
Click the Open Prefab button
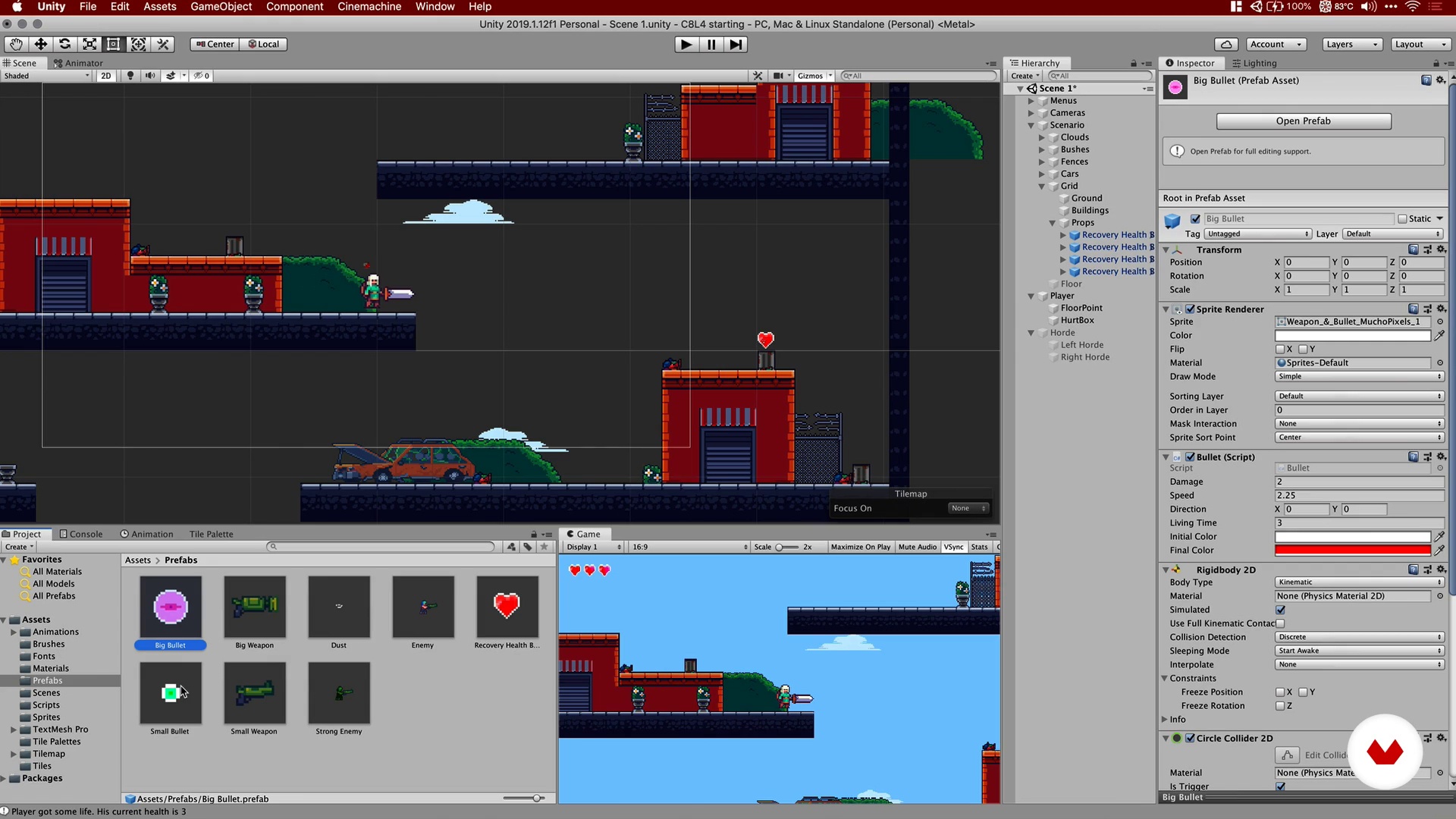(x=1303, y=121)
